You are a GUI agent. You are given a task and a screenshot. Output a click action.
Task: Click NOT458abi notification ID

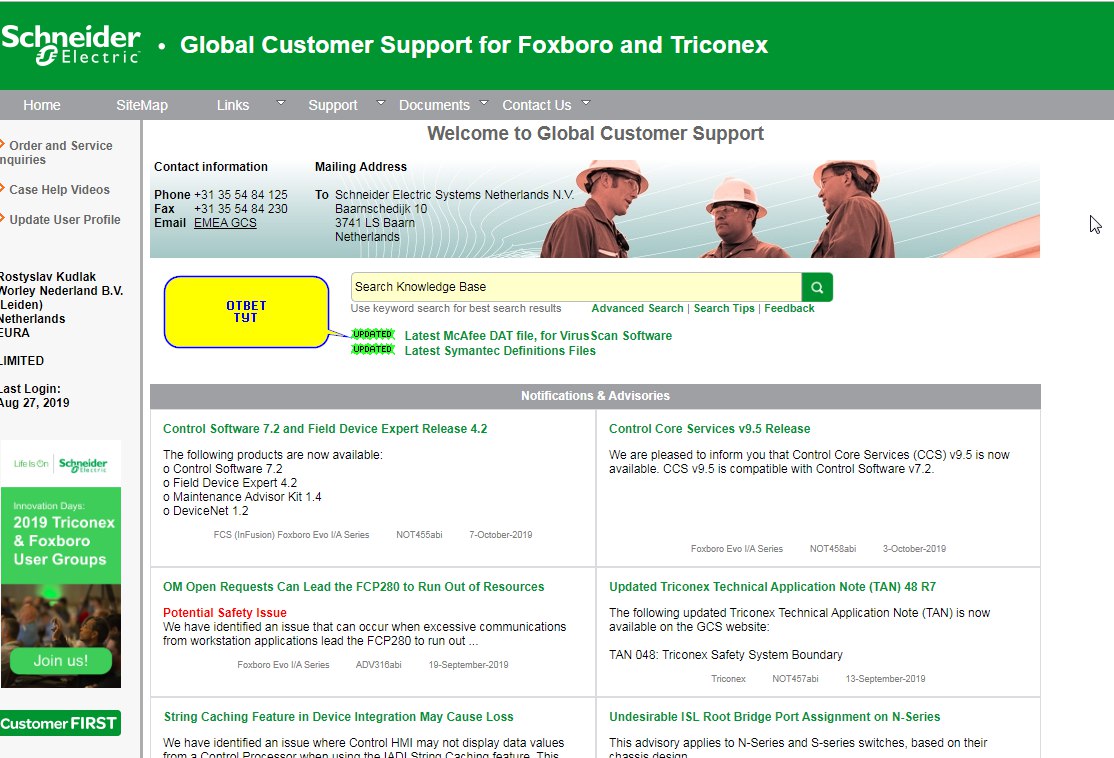[x=833, y=549]
